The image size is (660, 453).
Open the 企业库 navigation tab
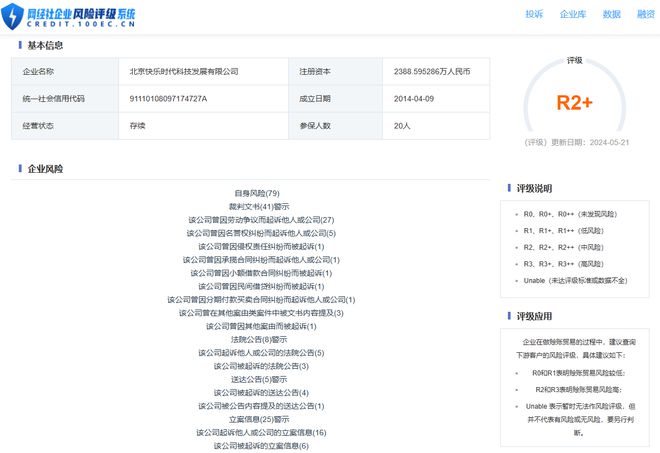point(572,14)
